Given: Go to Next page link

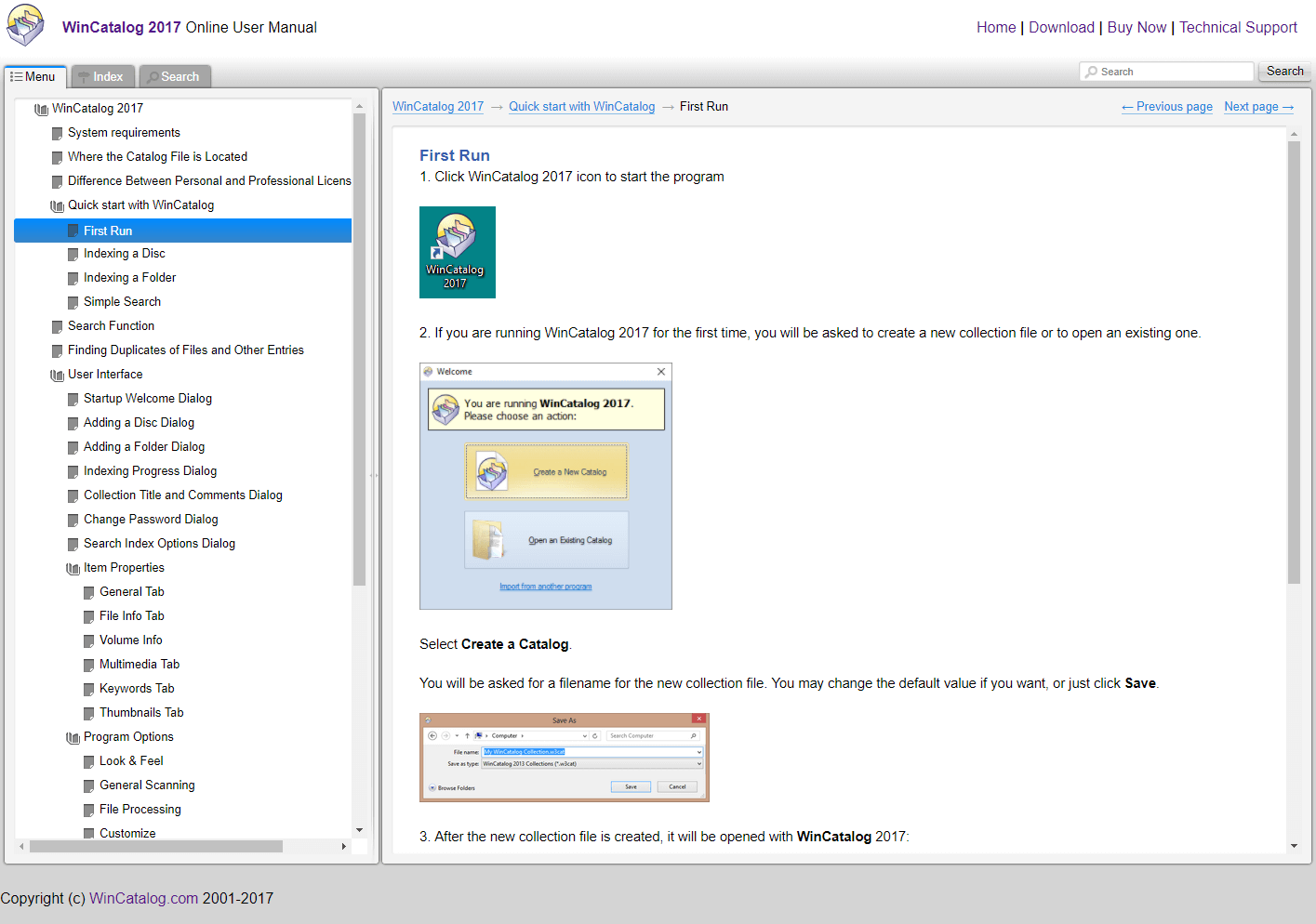Looking at the screenshot, I should tap(1258, 107).
